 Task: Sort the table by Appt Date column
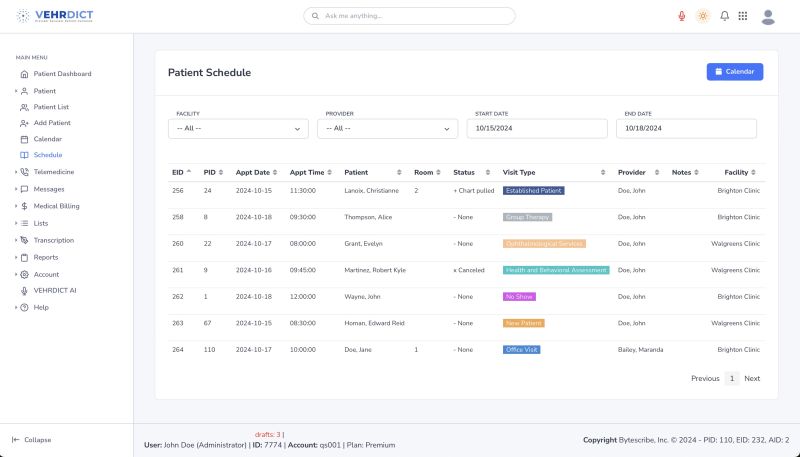point(256,172)
